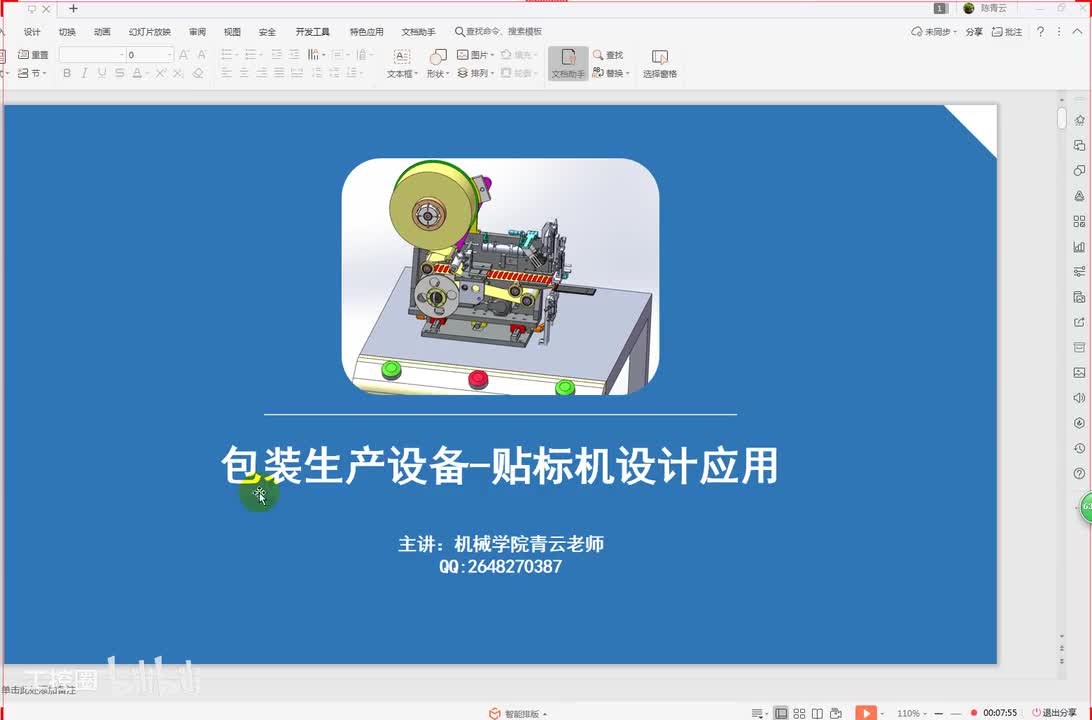Viewport: 1092px width, 720px height.
Task: Open the 图片 (Picture) insert dropdown
Action: (475, 54)
